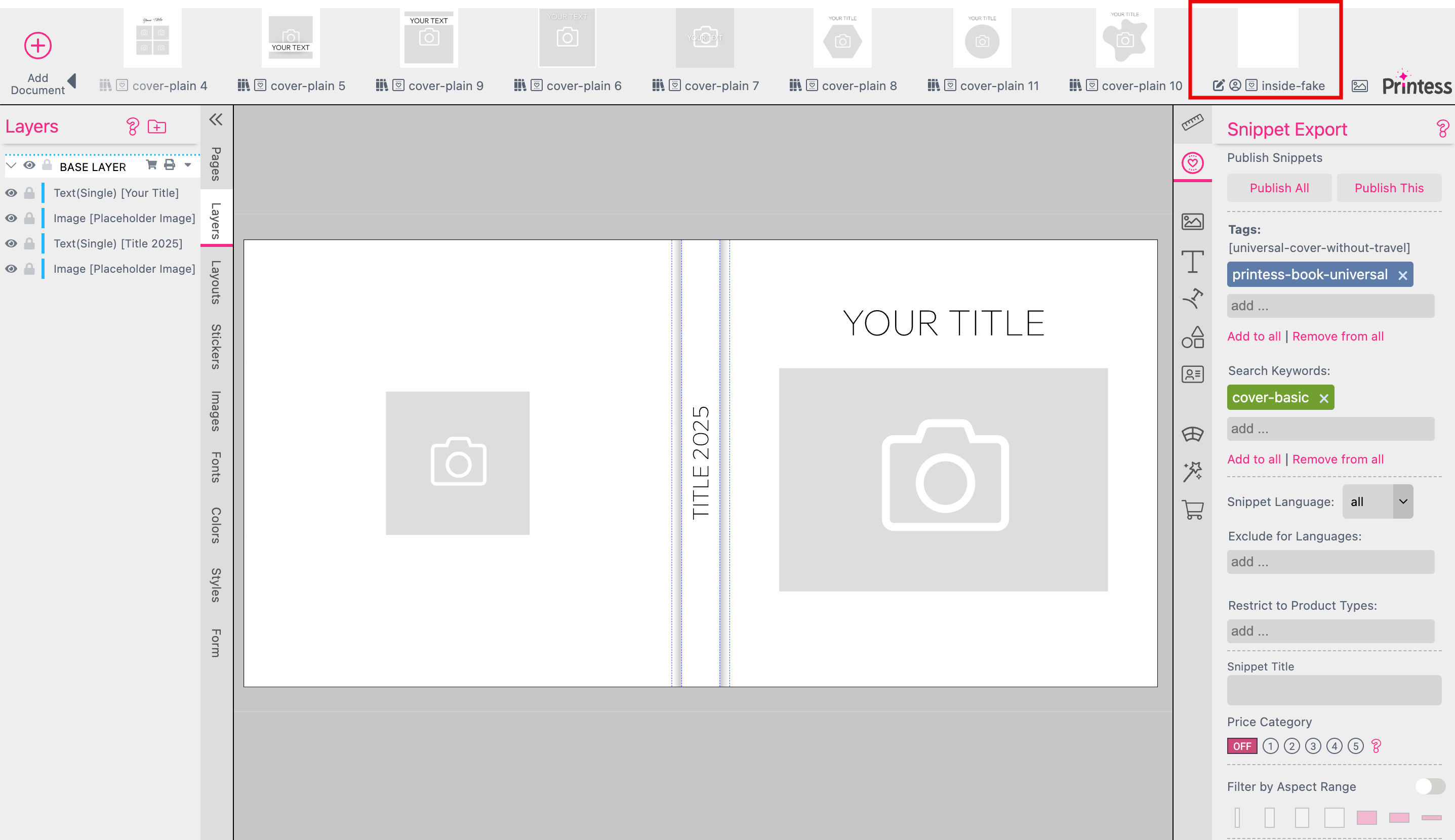
Task: Open the shopping cart panel
Action: click(1193, 510)
